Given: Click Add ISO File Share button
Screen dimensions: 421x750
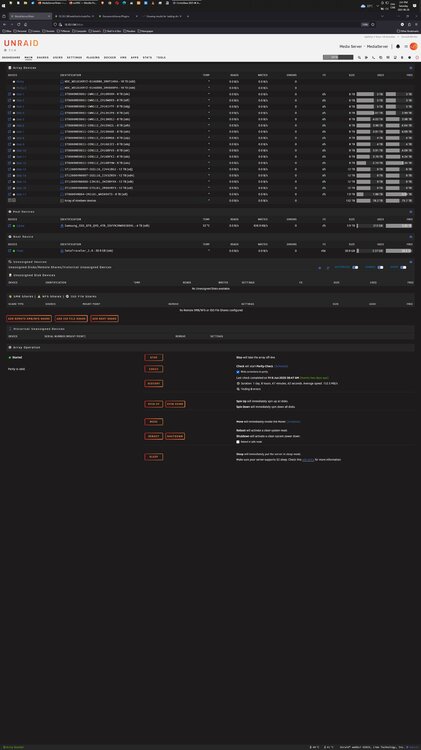Looking at the screenshot, I should (x=71, y=319).
